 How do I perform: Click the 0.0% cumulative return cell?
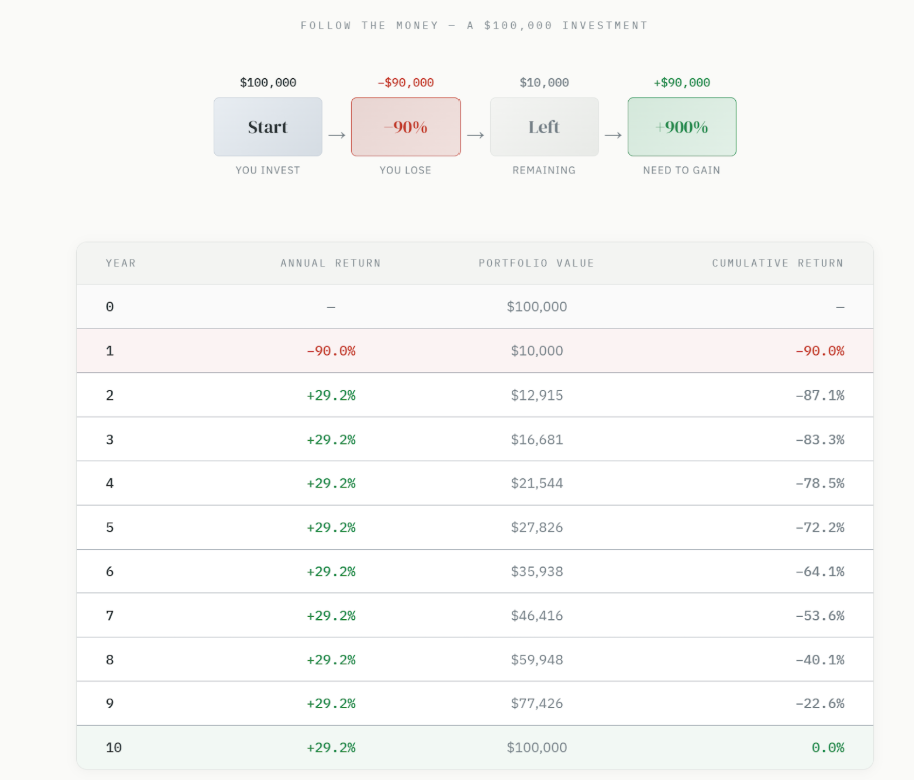[x=827, y=747]
